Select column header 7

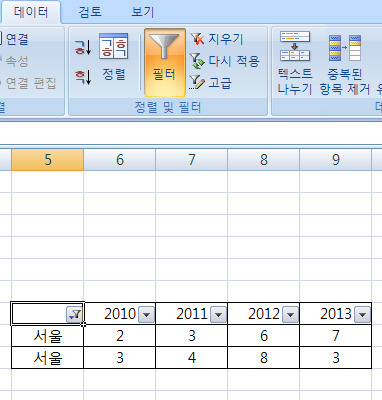pyautogui.click(x=192, y=160)
